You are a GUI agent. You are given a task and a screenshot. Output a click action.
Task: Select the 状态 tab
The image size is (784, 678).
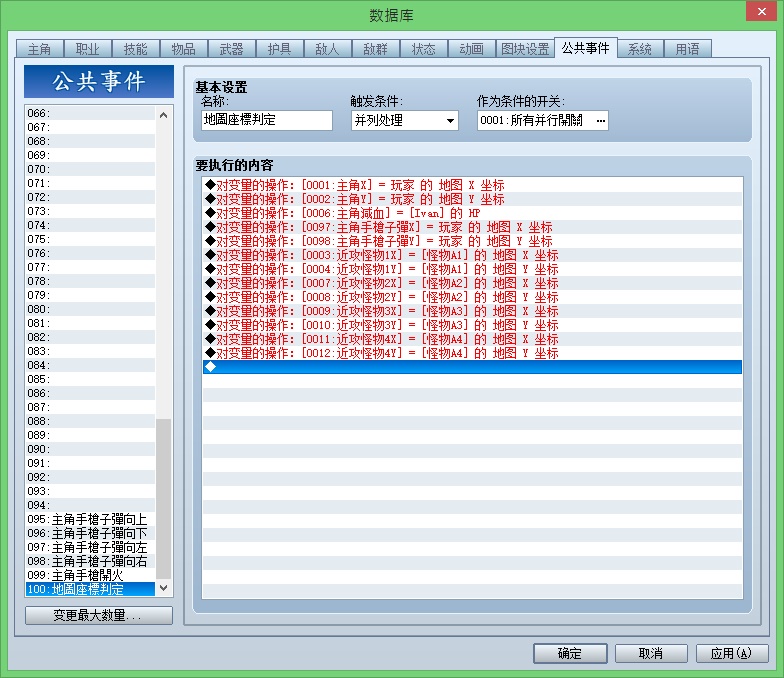(424, 49)
